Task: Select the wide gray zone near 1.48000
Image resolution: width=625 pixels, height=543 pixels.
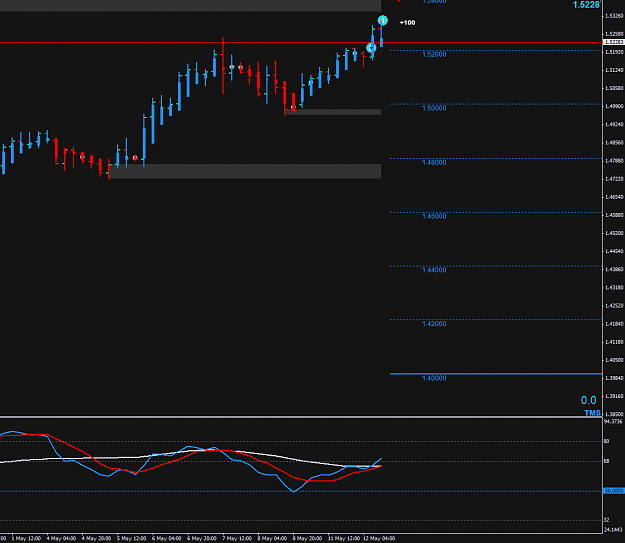Action: pyautogui.click(x=245, y=171)
